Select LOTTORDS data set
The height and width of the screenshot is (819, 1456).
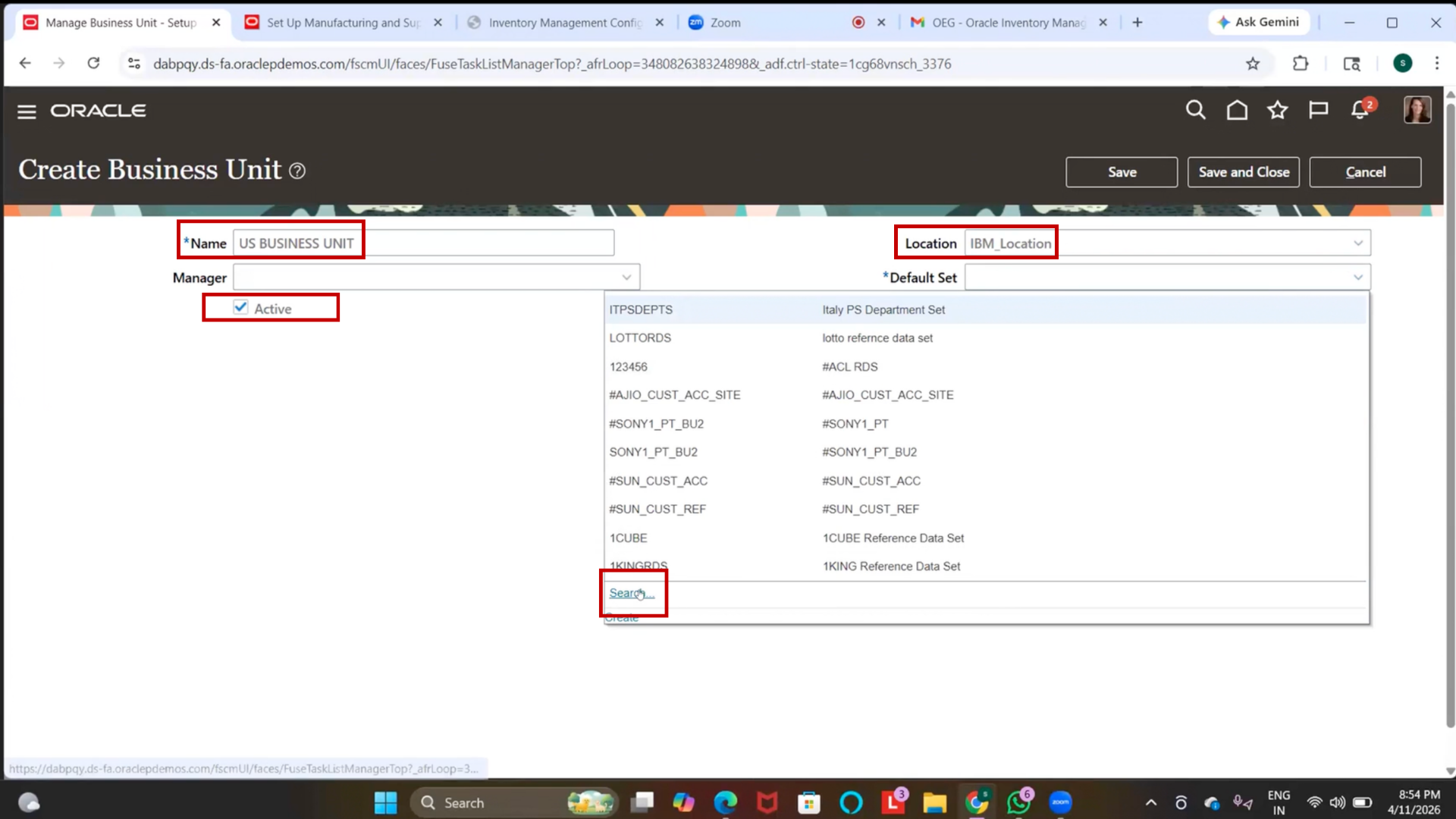tap(640, 338)
